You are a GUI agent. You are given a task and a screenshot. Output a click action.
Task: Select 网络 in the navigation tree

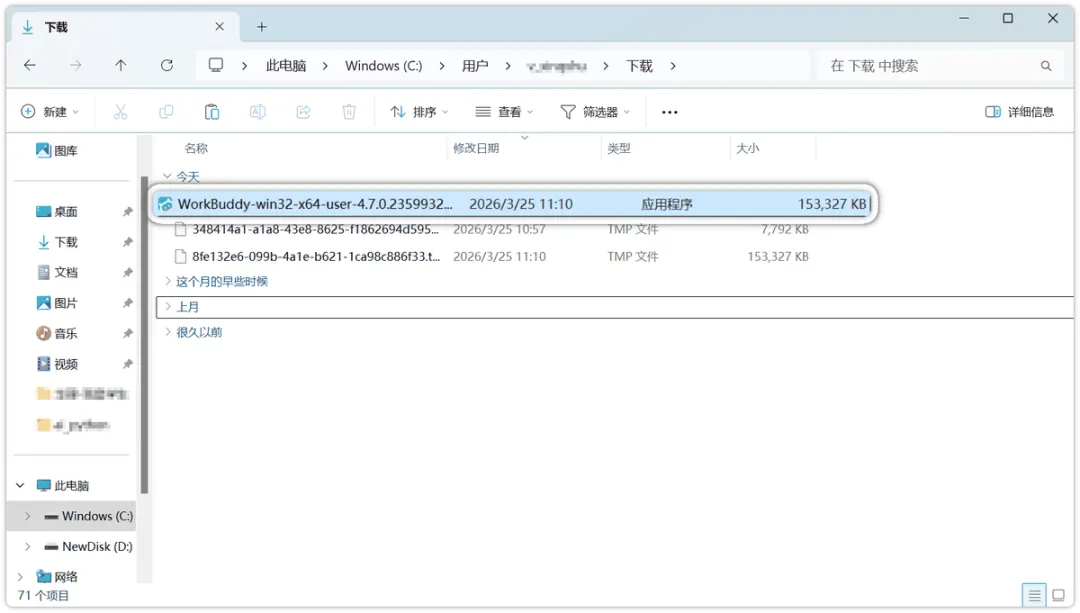point(57,576)
